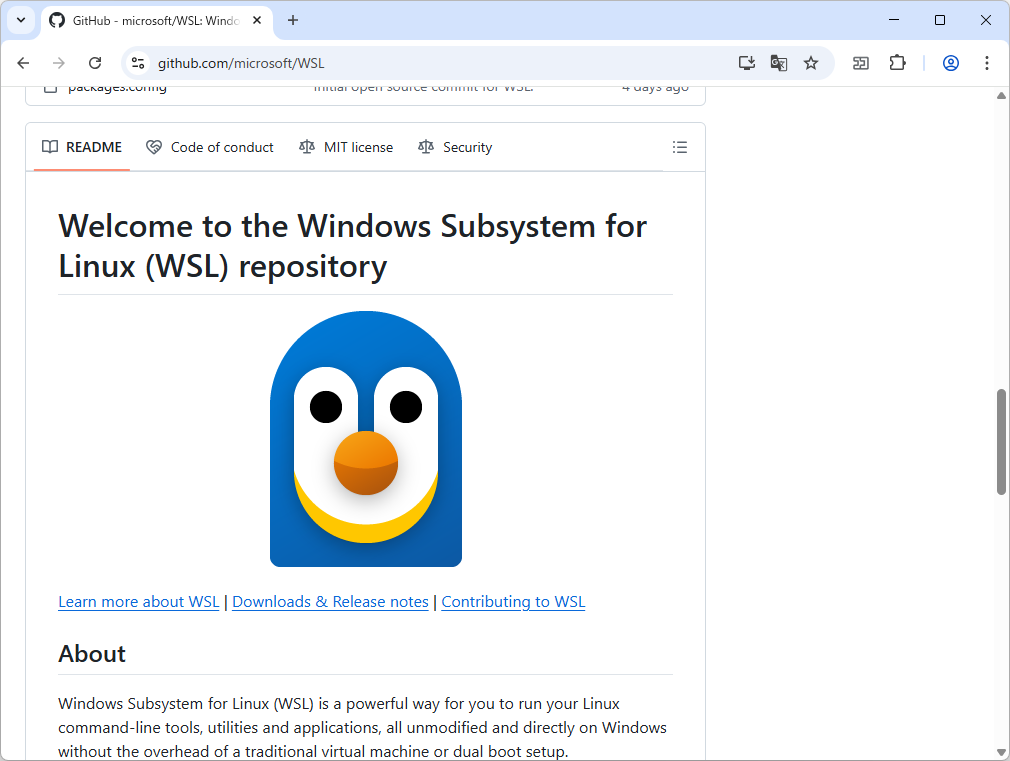Bookmark this page with the star
The width and height of the screenshot is (1010, 761).
(x=811, y=62)
